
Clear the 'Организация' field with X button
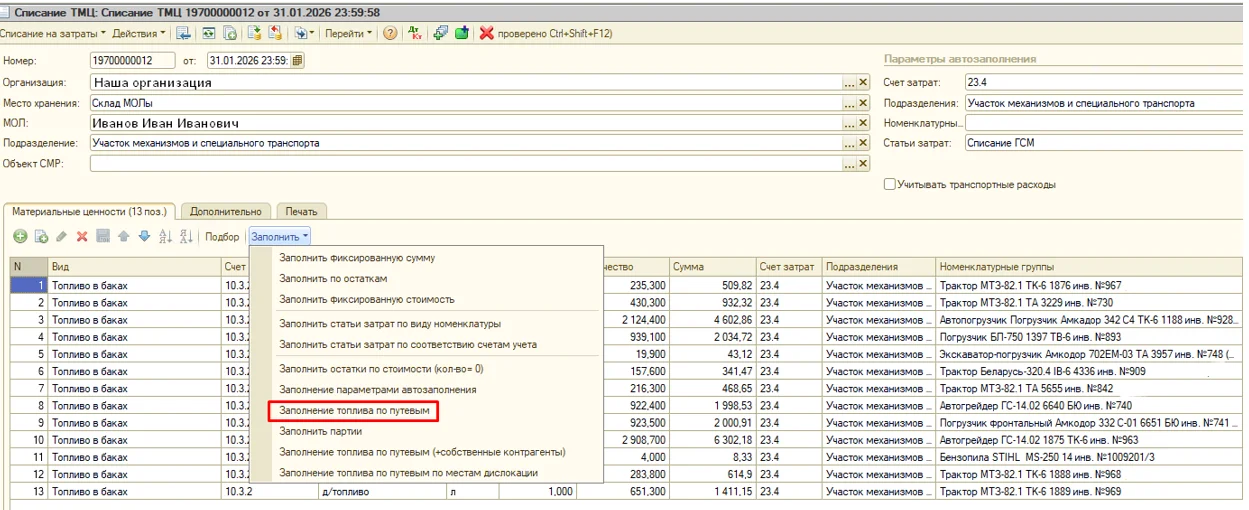tap(864, 83)
